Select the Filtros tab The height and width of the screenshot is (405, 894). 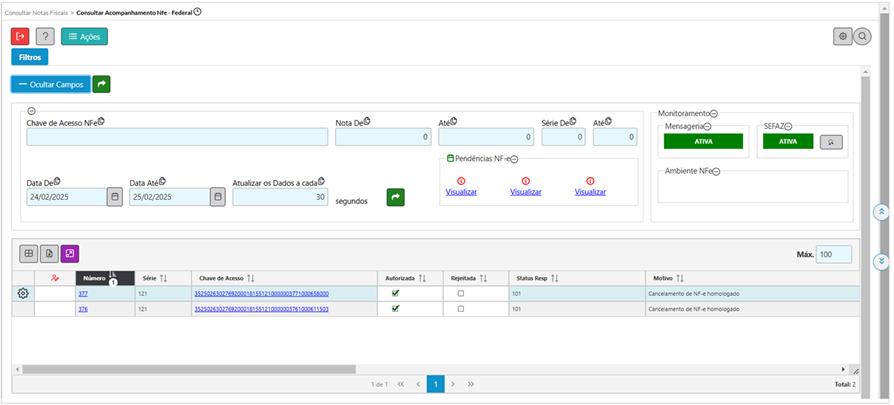pos(29,57)
